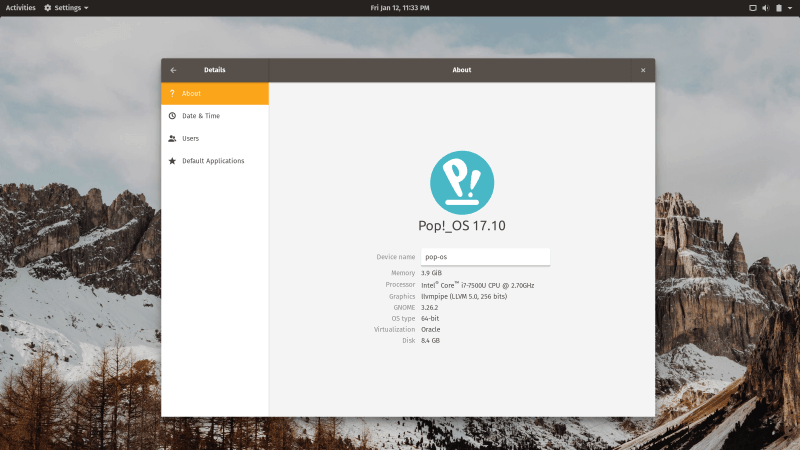This screenshot has height=450, width=800.
Task: Click the OS type value 64-bit
Action: click(x=430, y=318)
